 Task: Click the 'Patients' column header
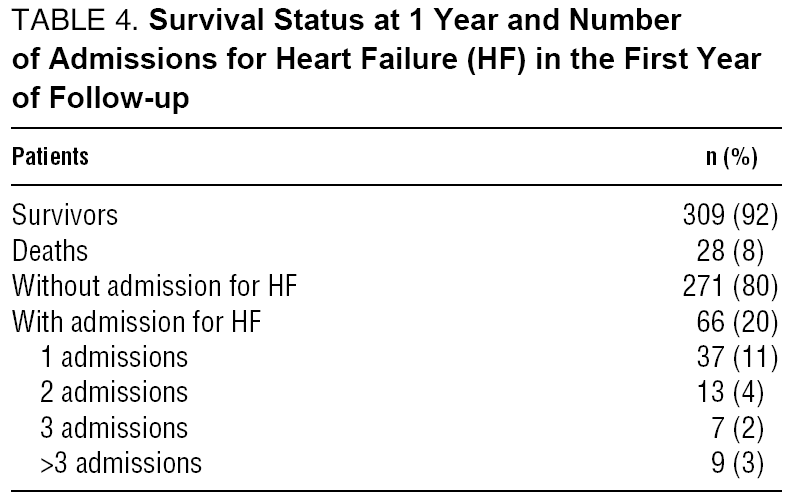[50, 157]
